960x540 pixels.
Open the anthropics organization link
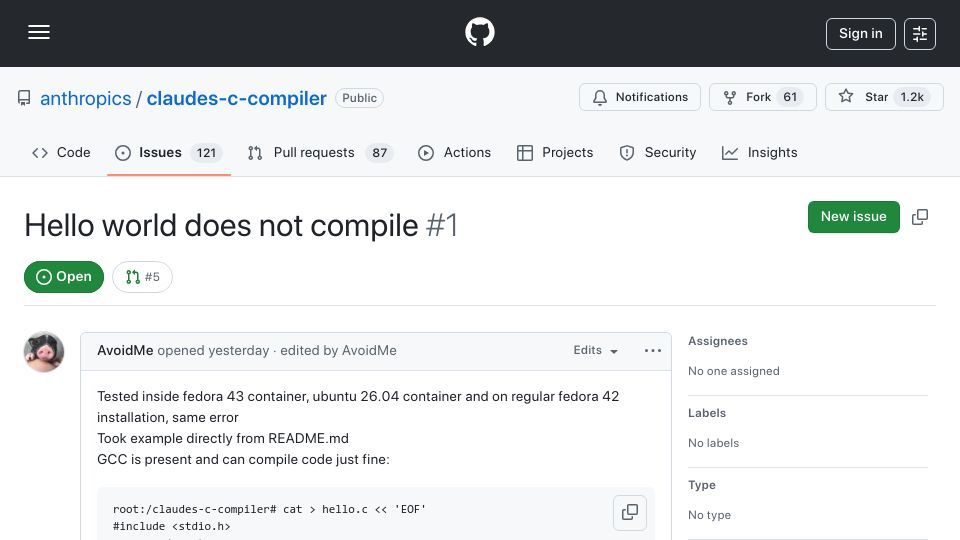click(86, 98)
